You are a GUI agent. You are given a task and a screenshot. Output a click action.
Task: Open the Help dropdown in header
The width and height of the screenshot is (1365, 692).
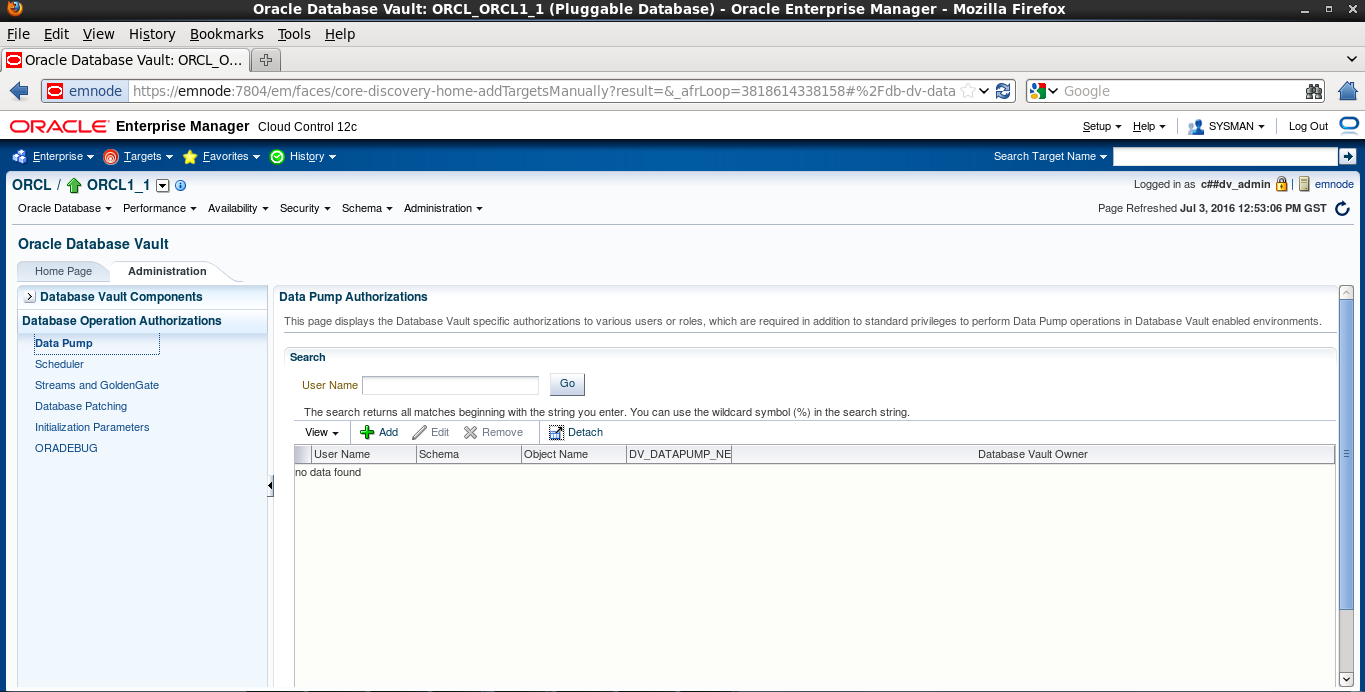click(x=1149, y=126)
